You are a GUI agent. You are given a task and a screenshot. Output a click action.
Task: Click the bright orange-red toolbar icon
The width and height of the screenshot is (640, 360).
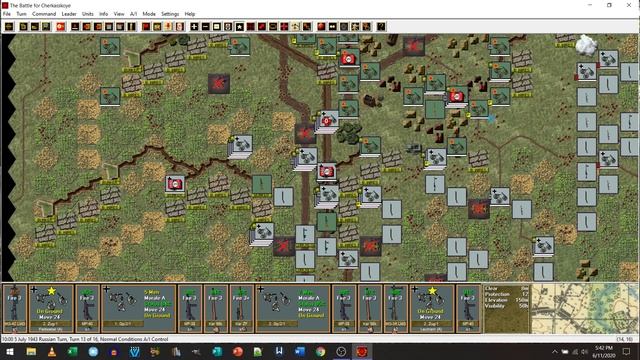click(60, 27)
